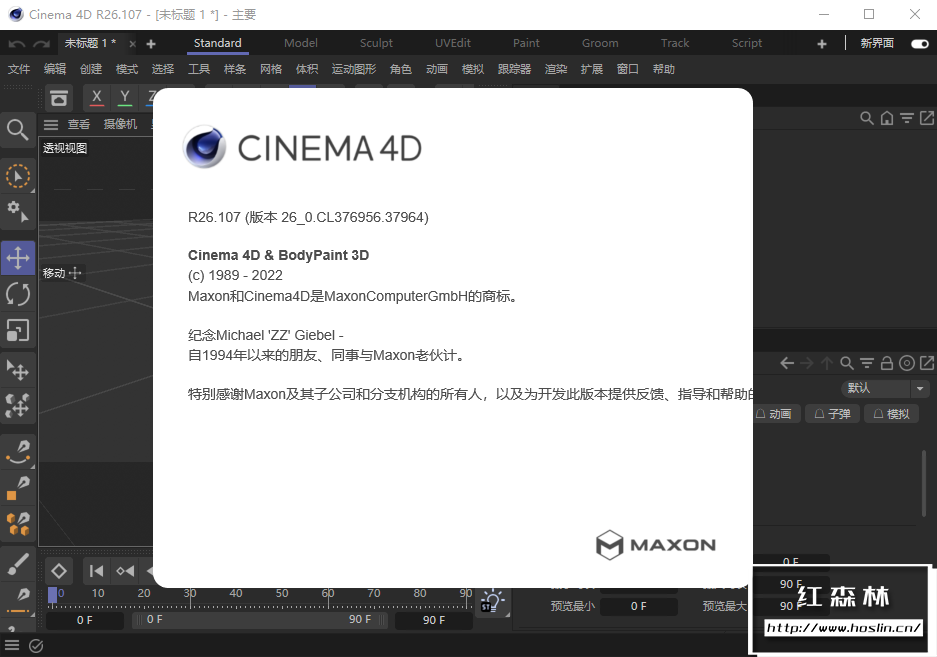Click the attribute manager back arrow
This screenshot has height=657, width=937.
coord(787,363)
